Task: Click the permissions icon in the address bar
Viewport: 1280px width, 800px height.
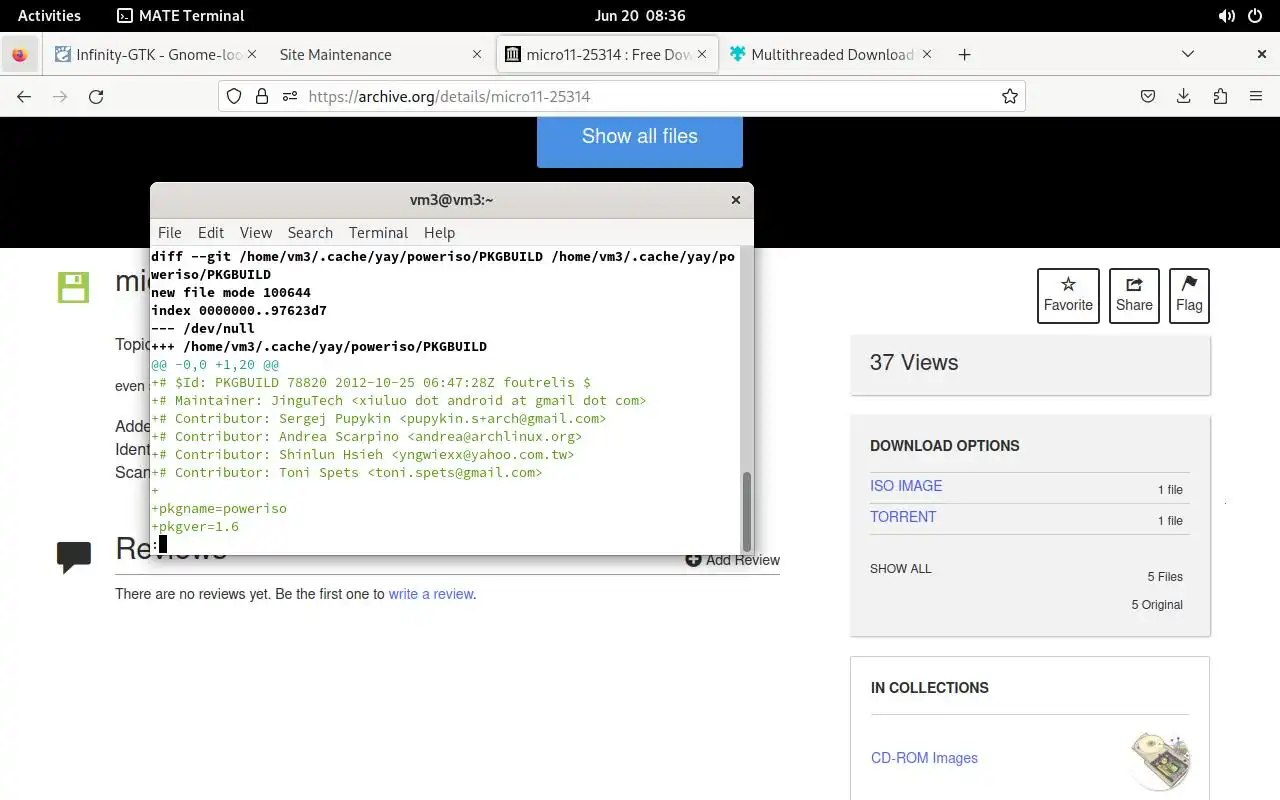Action: pos(290,97)
